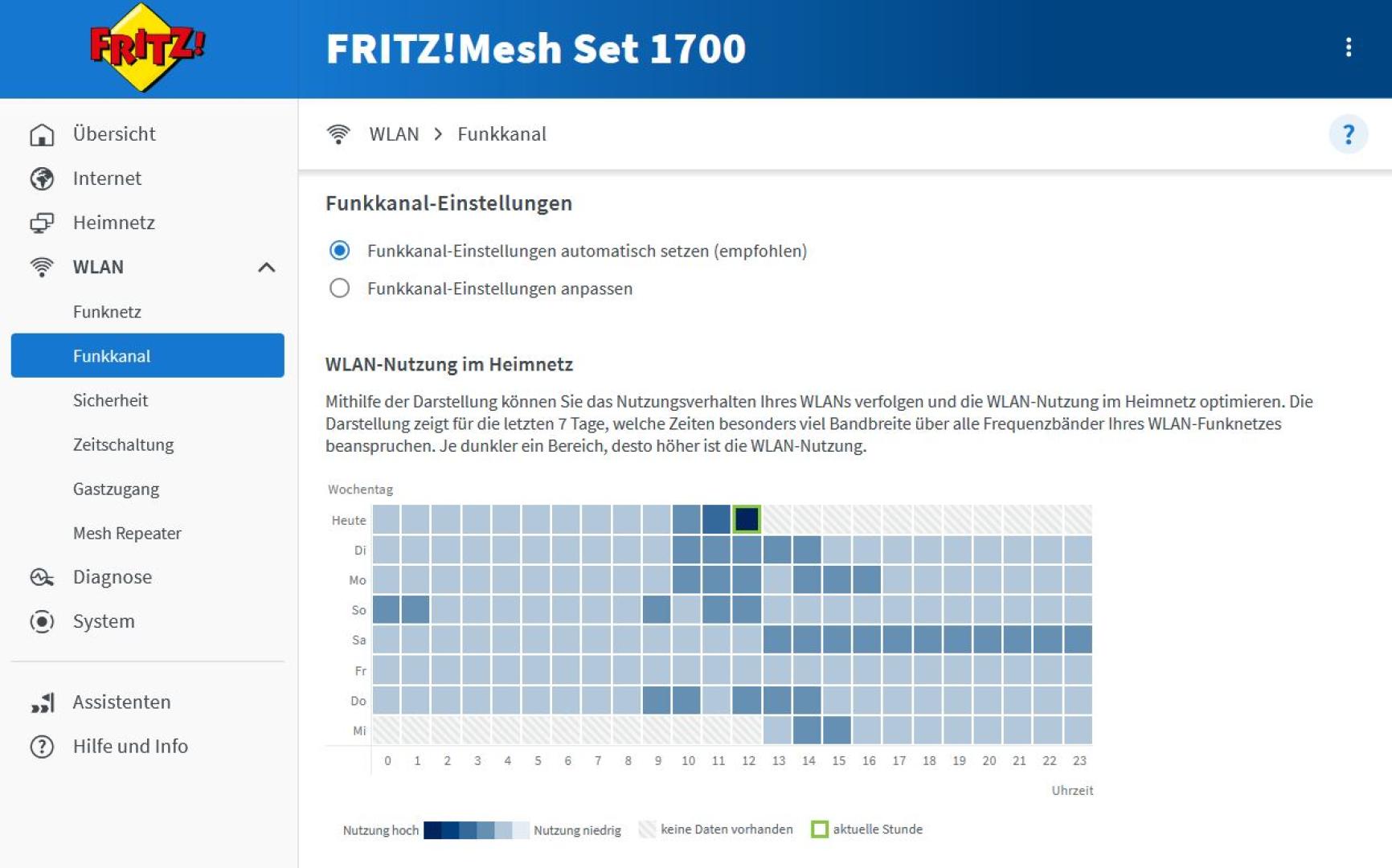Switch to the Sicherheit menu entry

(x=111, y=399)
